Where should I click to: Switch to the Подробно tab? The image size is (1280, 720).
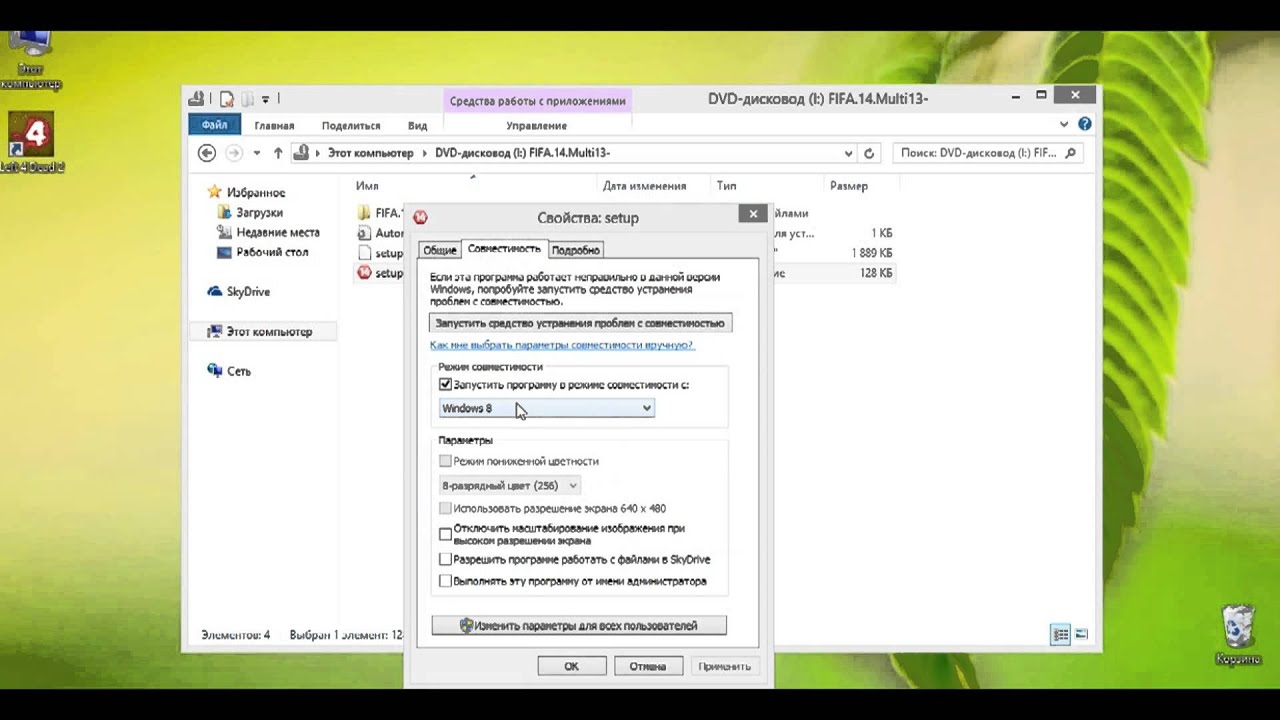(575, 250)
